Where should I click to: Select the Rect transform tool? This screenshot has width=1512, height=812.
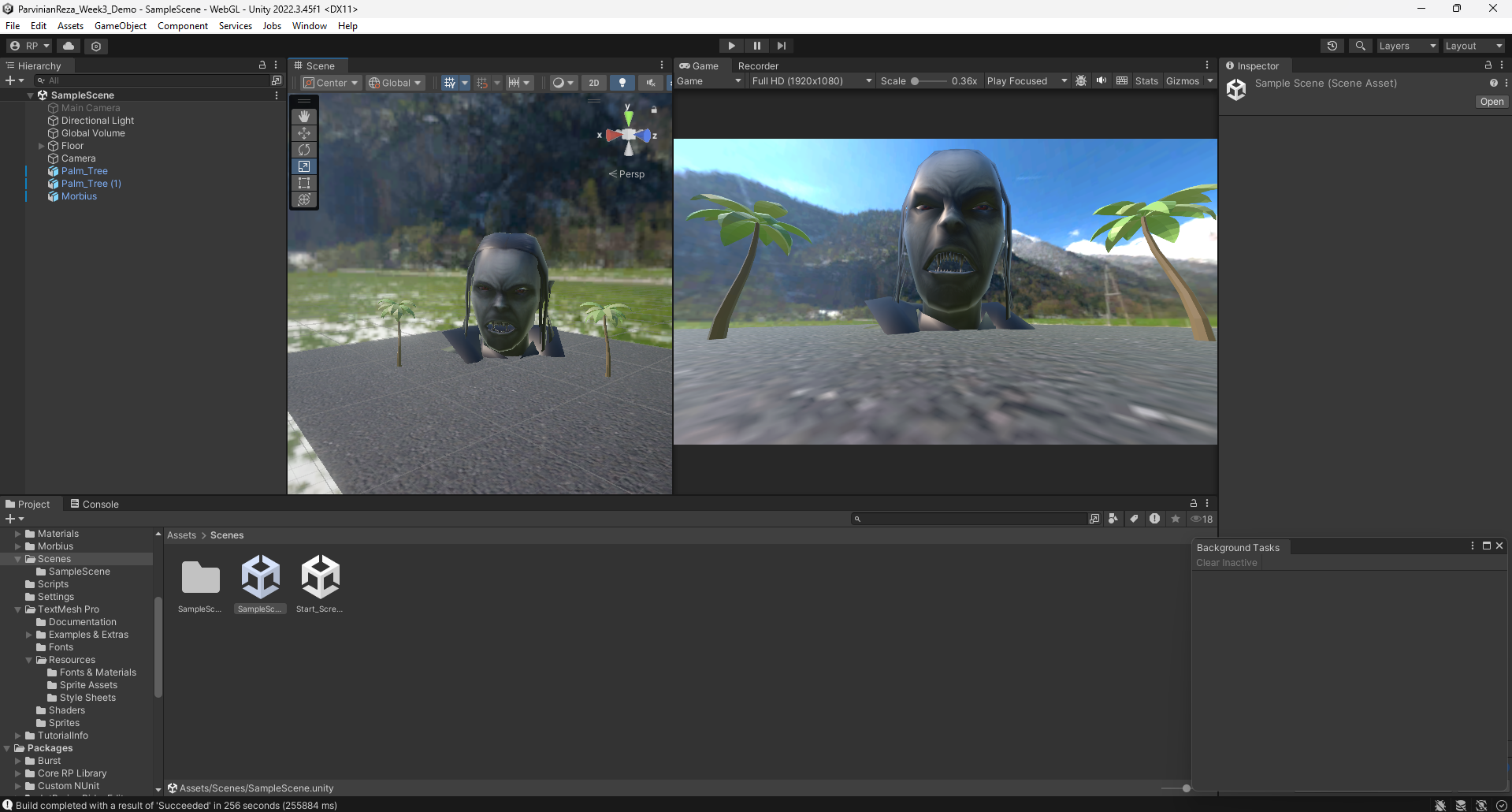click(304, 183)
